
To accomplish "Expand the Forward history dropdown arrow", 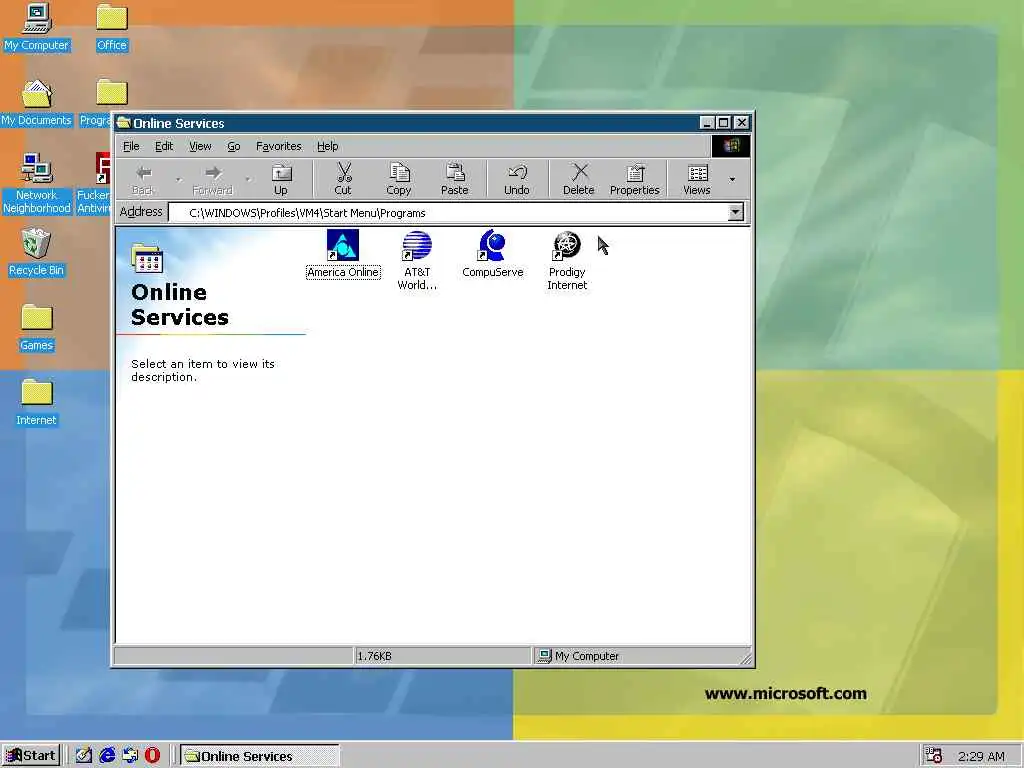I will click(x=248, y=179).
